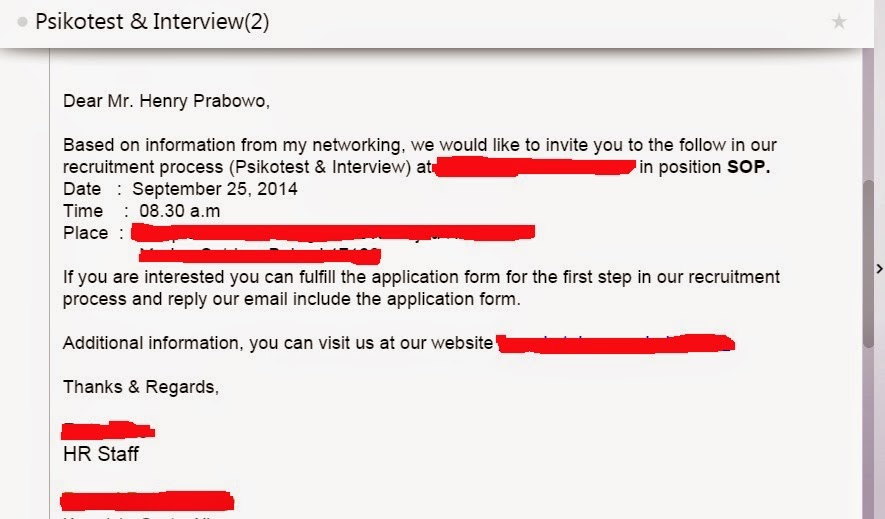Click the gray status dot beside the subject

pyautogui.click(x=22, y=22)
